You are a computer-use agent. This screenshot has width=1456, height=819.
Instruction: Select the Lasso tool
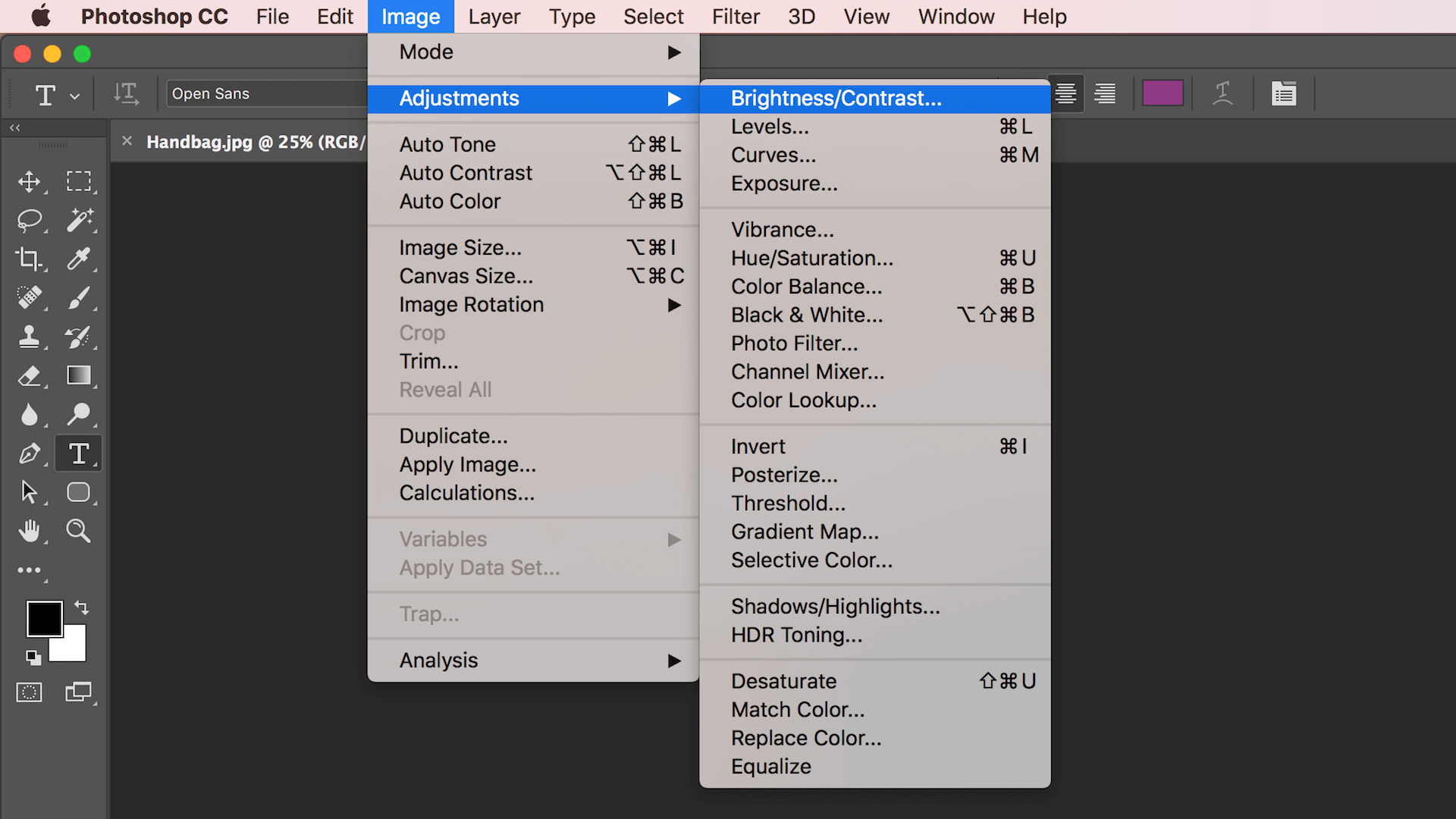[29, 221]
